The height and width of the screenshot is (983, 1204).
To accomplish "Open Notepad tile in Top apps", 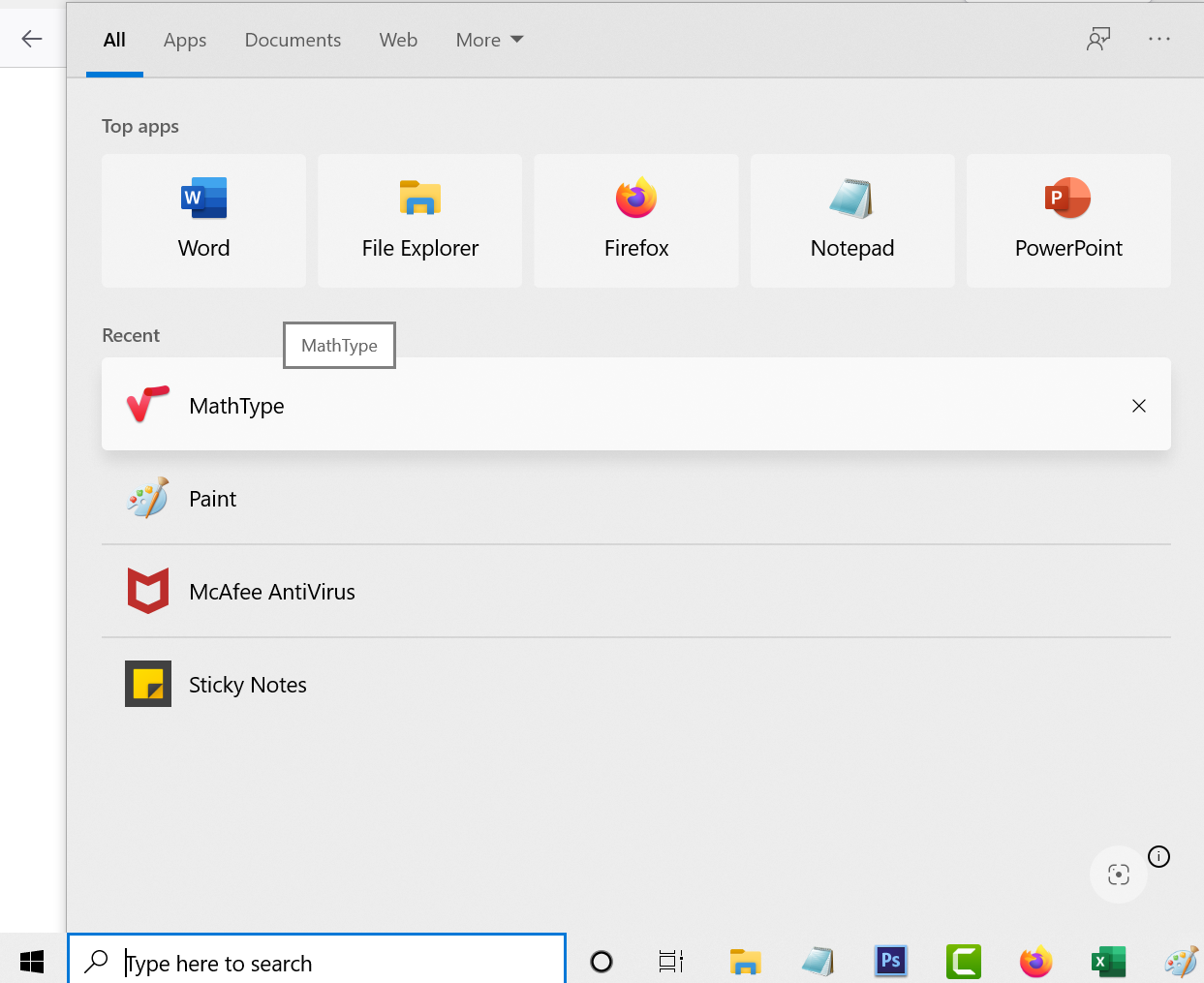I will click(852, 221).
